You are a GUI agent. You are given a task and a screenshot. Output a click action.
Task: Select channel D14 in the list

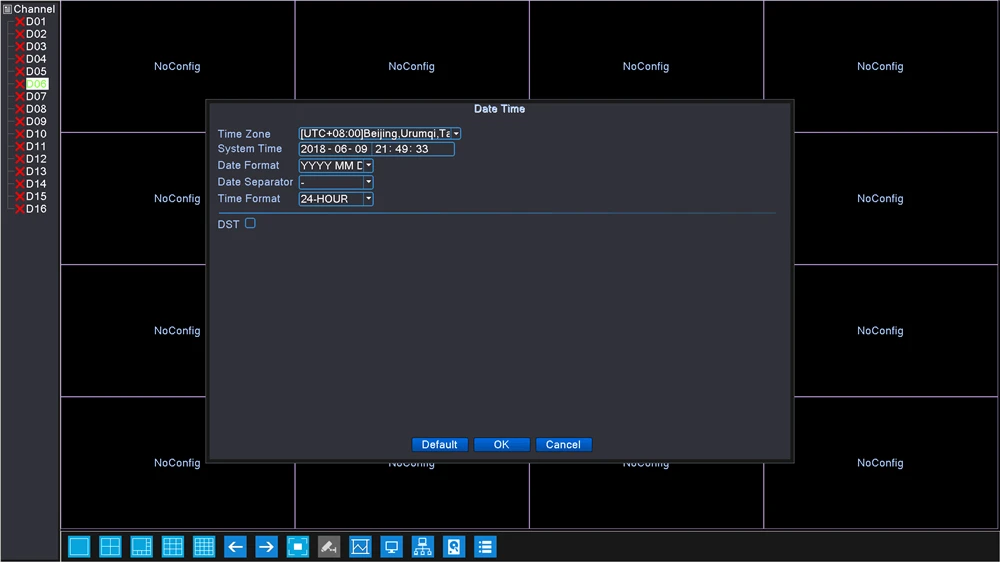[36, 184]
